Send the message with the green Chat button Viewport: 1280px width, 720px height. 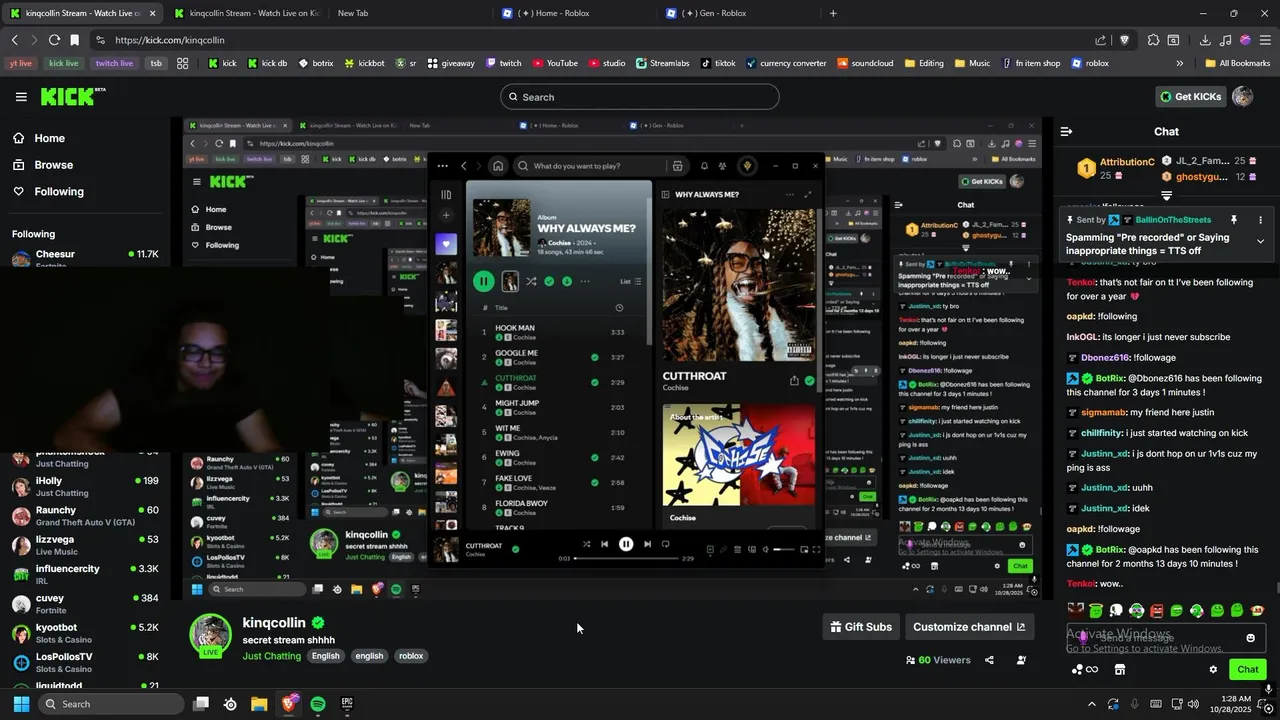coord(1247,670)
